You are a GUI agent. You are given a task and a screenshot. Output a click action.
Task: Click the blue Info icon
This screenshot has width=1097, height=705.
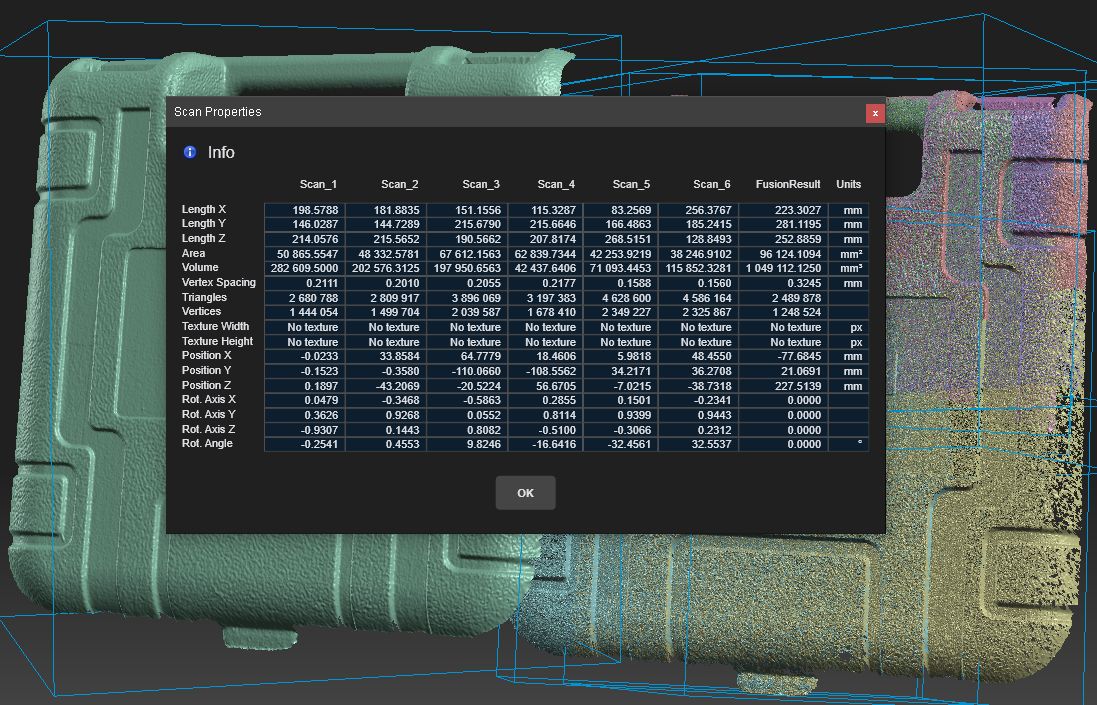coord(190,152)
